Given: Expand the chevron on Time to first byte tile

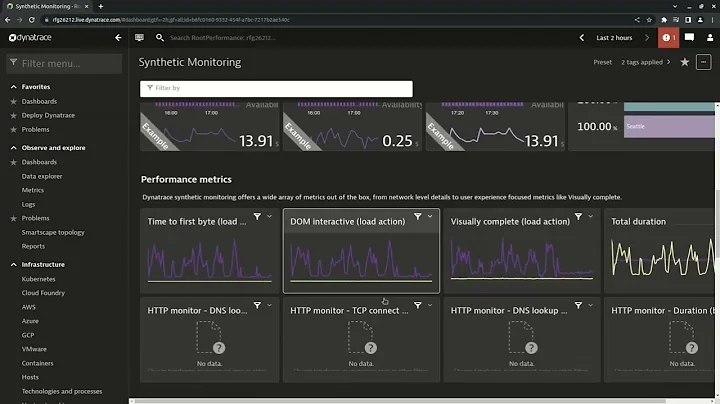Looking at the screenshot, I should point(270,216).
